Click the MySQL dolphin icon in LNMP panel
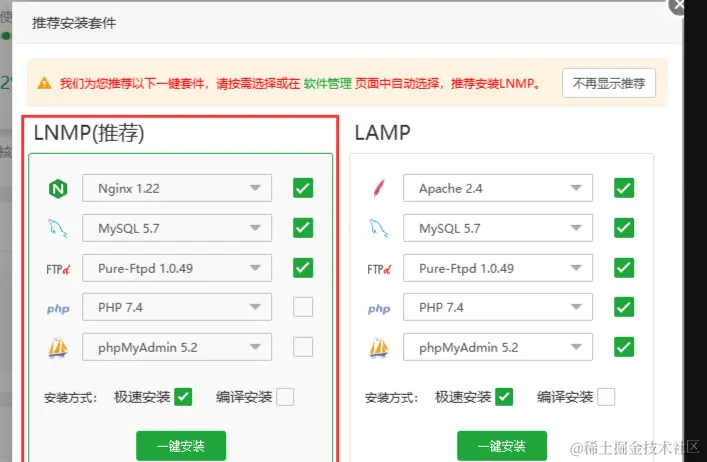The width and height of the screenshot is (707, 462). (x=58, y=228)
